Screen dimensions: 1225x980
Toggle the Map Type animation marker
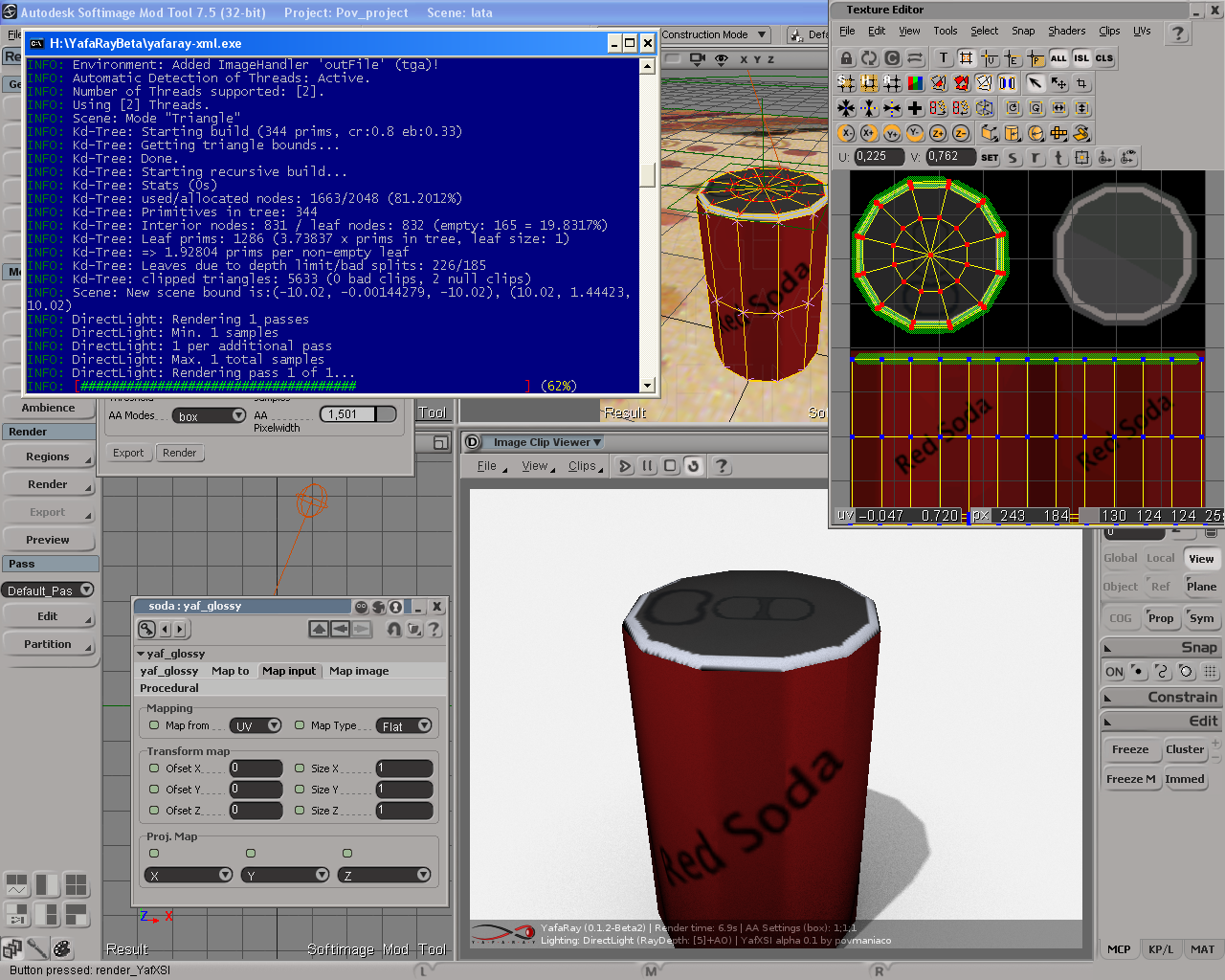[300, 725]
